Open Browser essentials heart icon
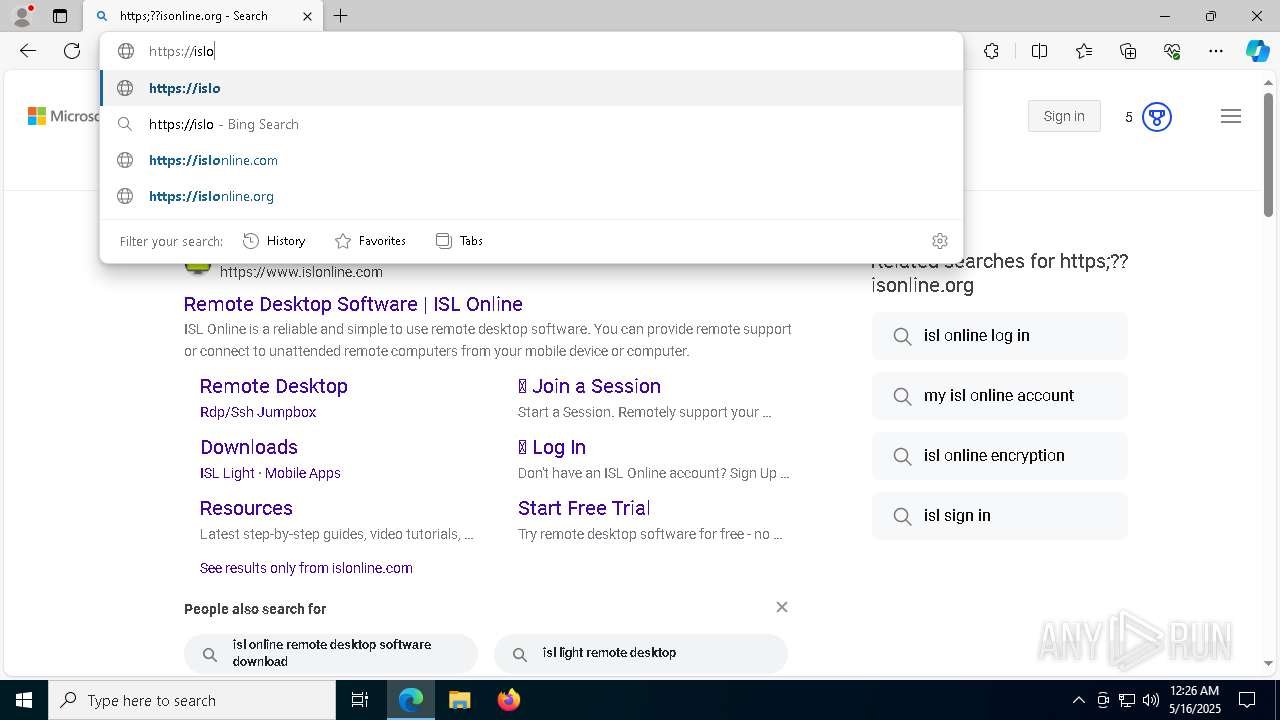 (1172, 51)
